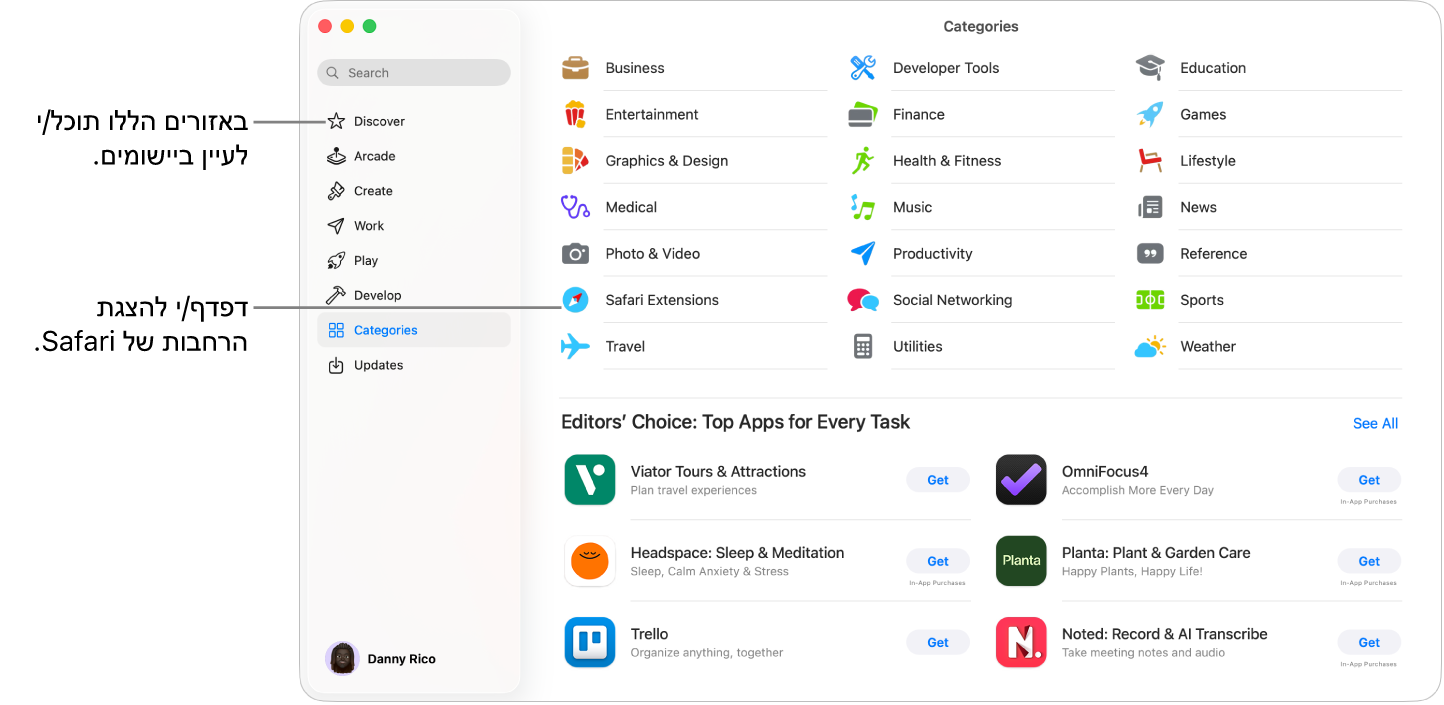Click the Trello app title
Viewport: 1444px width, 705px height.
pos(649,634)
